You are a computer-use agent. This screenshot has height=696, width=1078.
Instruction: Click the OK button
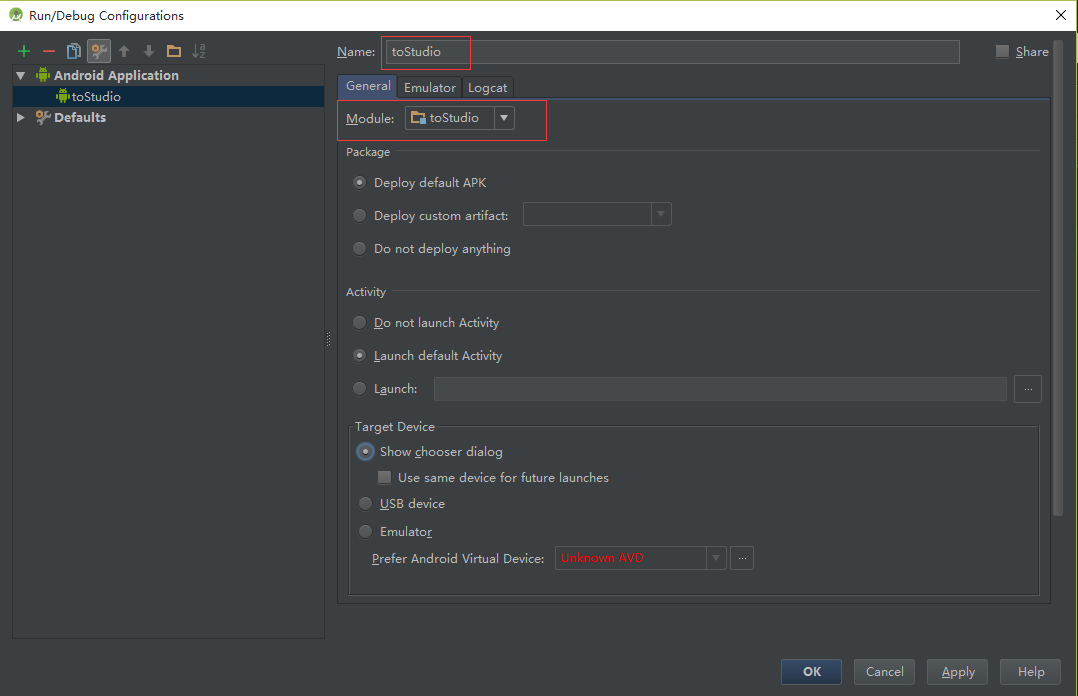811,672
